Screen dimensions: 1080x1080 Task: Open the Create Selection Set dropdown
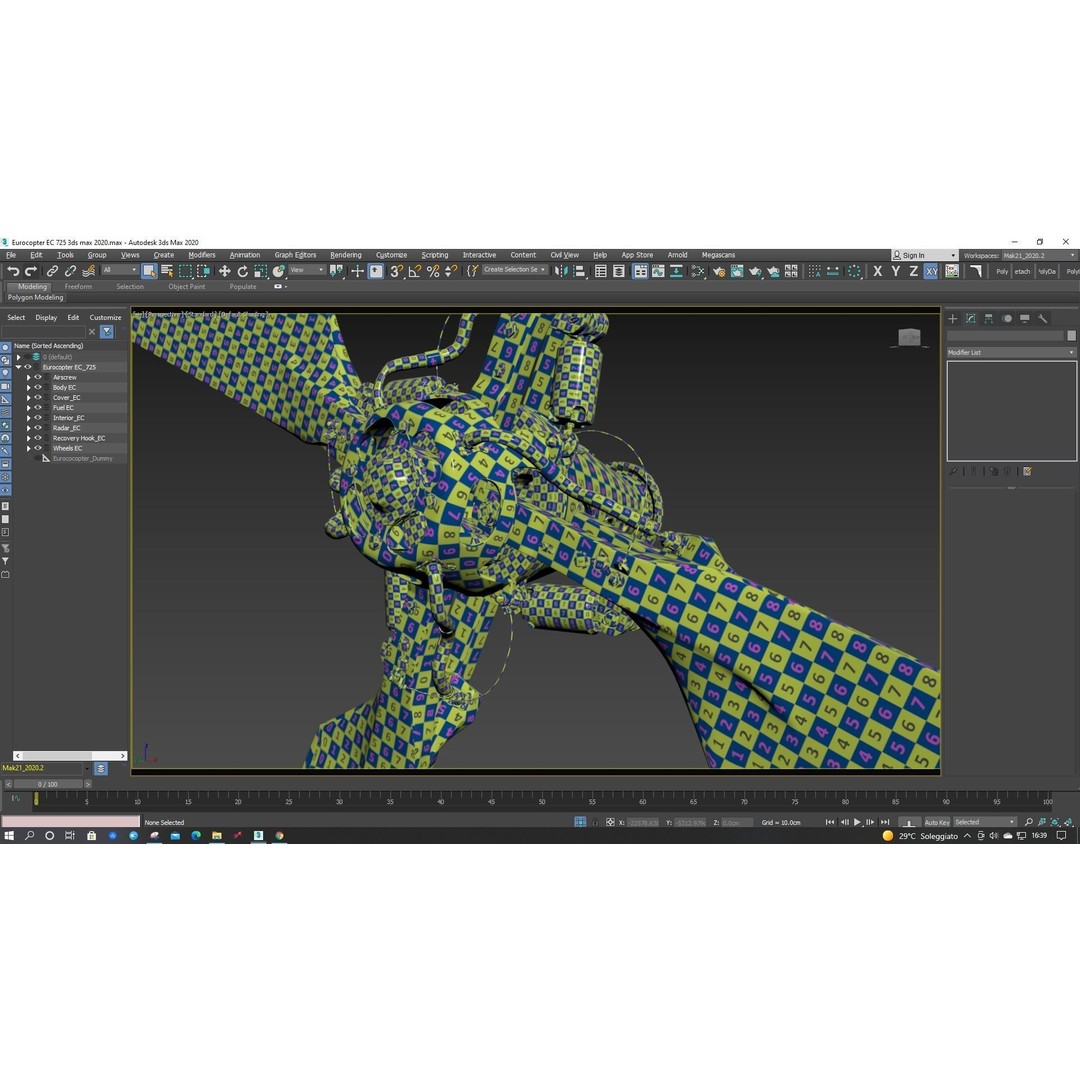pyautogui.click(x=515, y=270)
